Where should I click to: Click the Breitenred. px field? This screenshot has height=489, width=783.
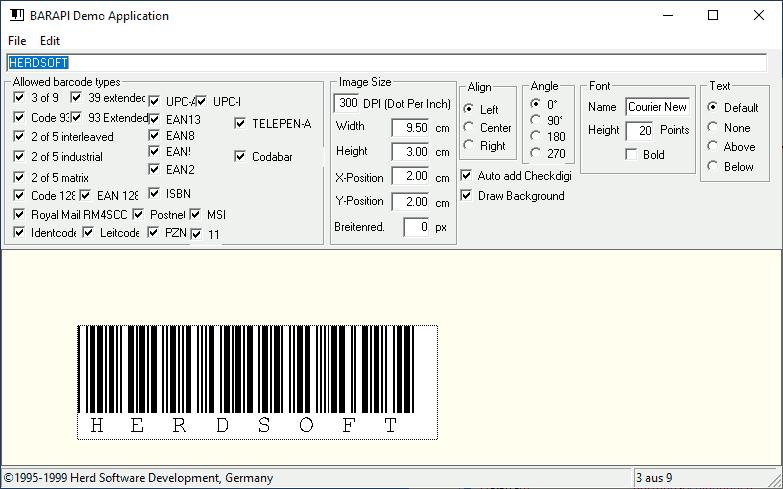(416, 227)
